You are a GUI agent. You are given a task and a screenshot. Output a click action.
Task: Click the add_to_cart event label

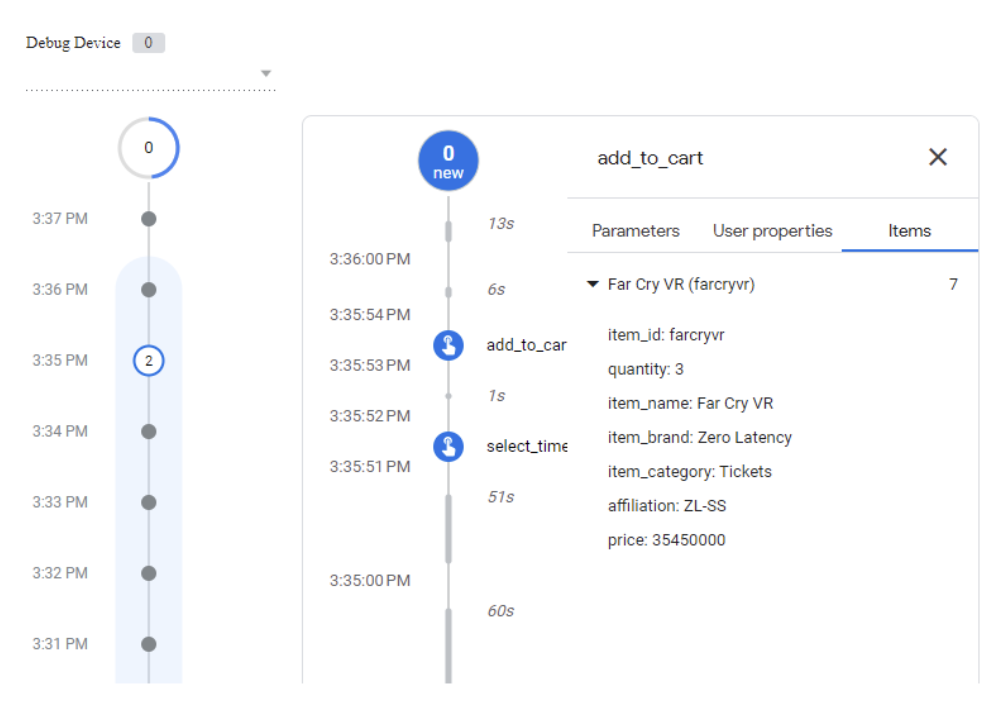526,345
